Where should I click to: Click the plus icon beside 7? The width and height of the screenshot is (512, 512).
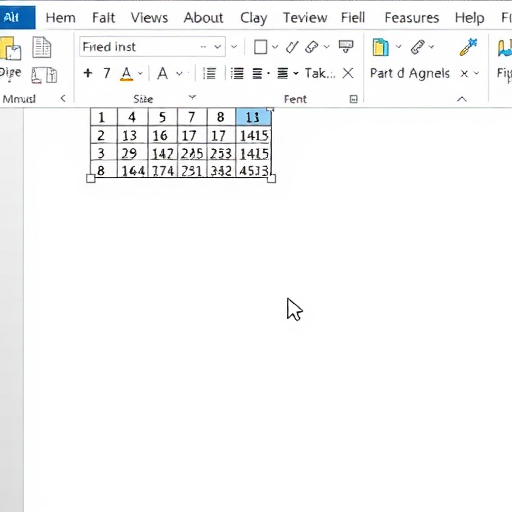pyautogui.click(x=88, y=73)
